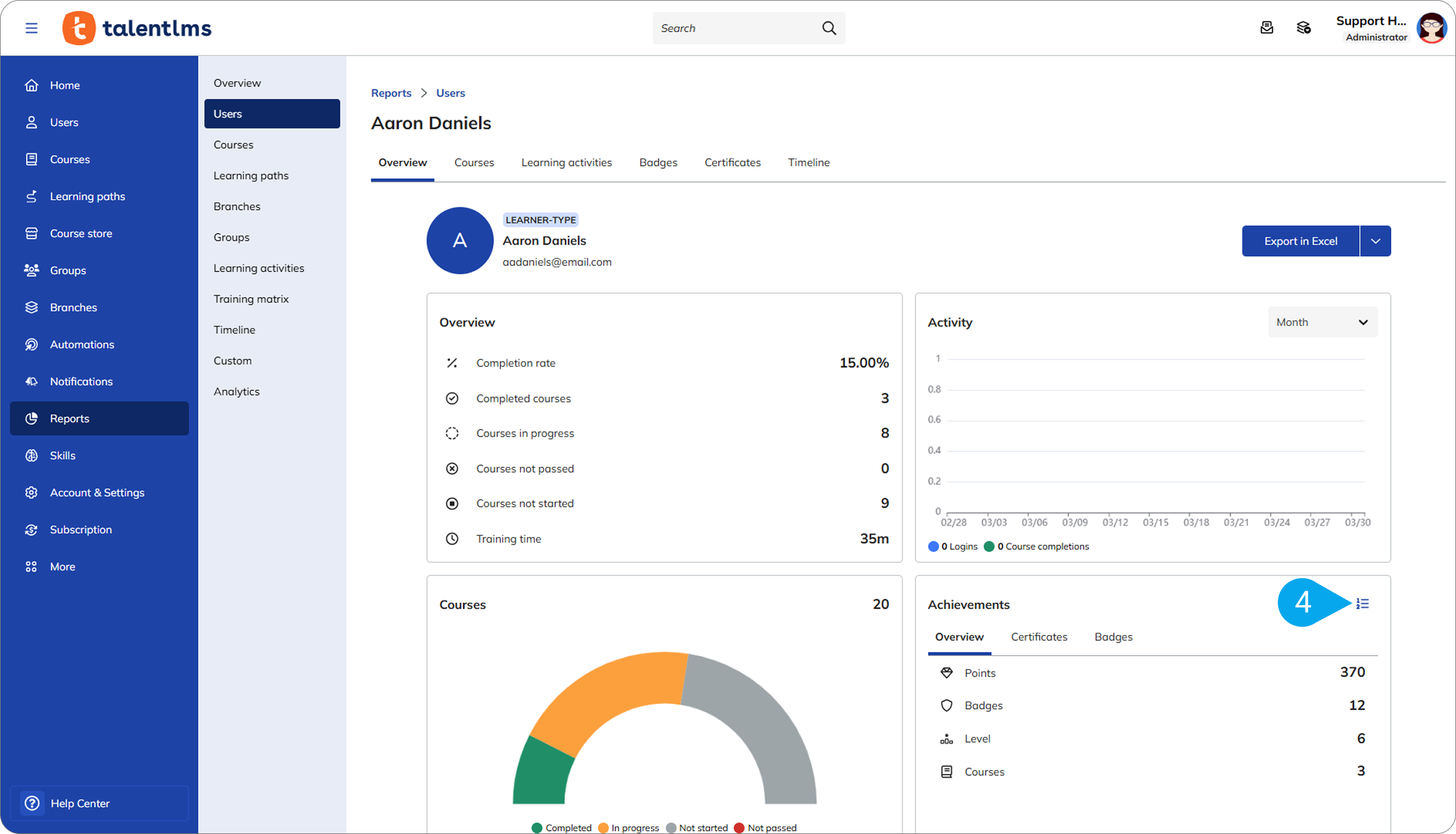Open the Achievements leaderboard list icon
The height and width of the screenshot is (834, 1456).
coord(1362,604)
